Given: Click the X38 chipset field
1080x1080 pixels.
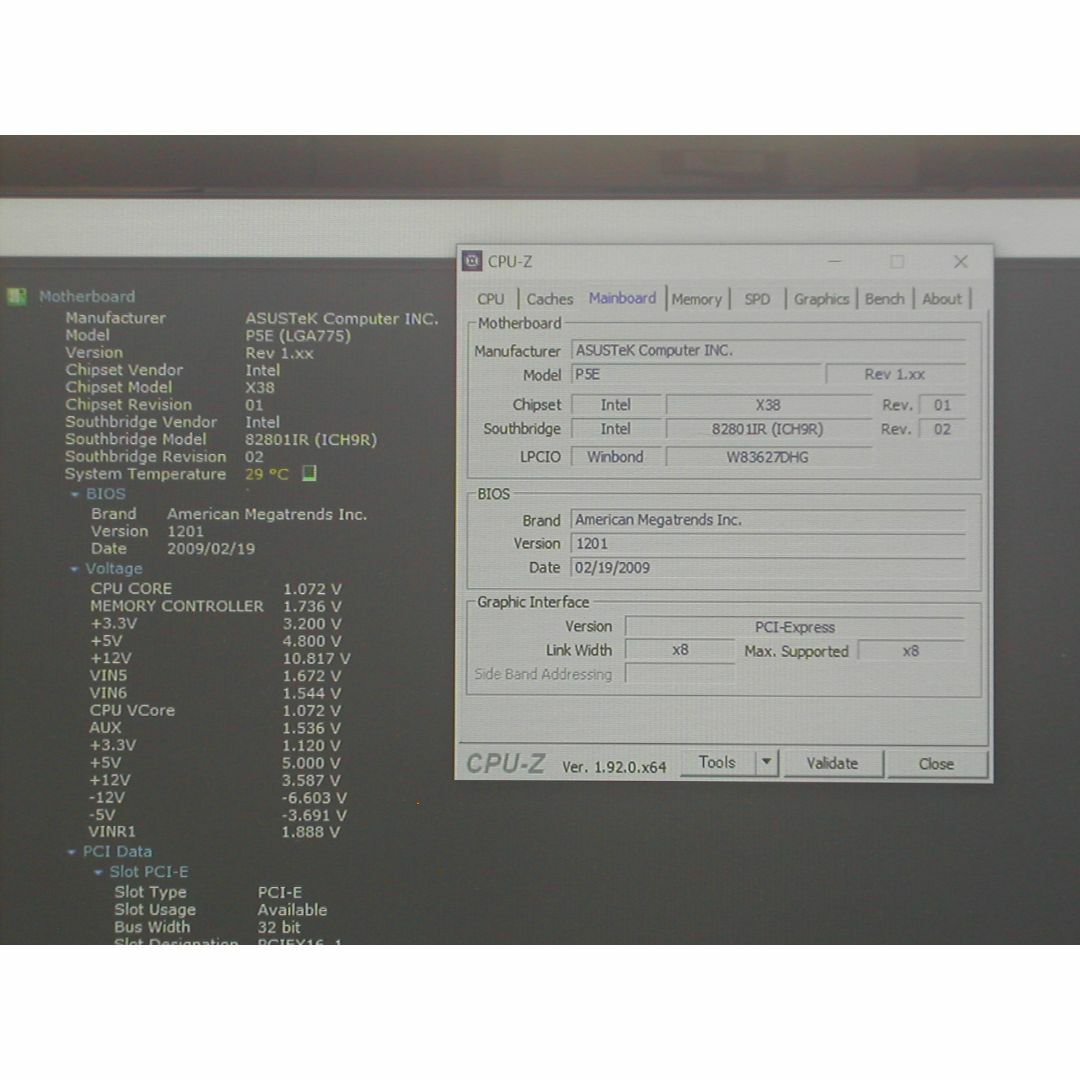Looking at the screenshot, I should click(x=768, y=405).
